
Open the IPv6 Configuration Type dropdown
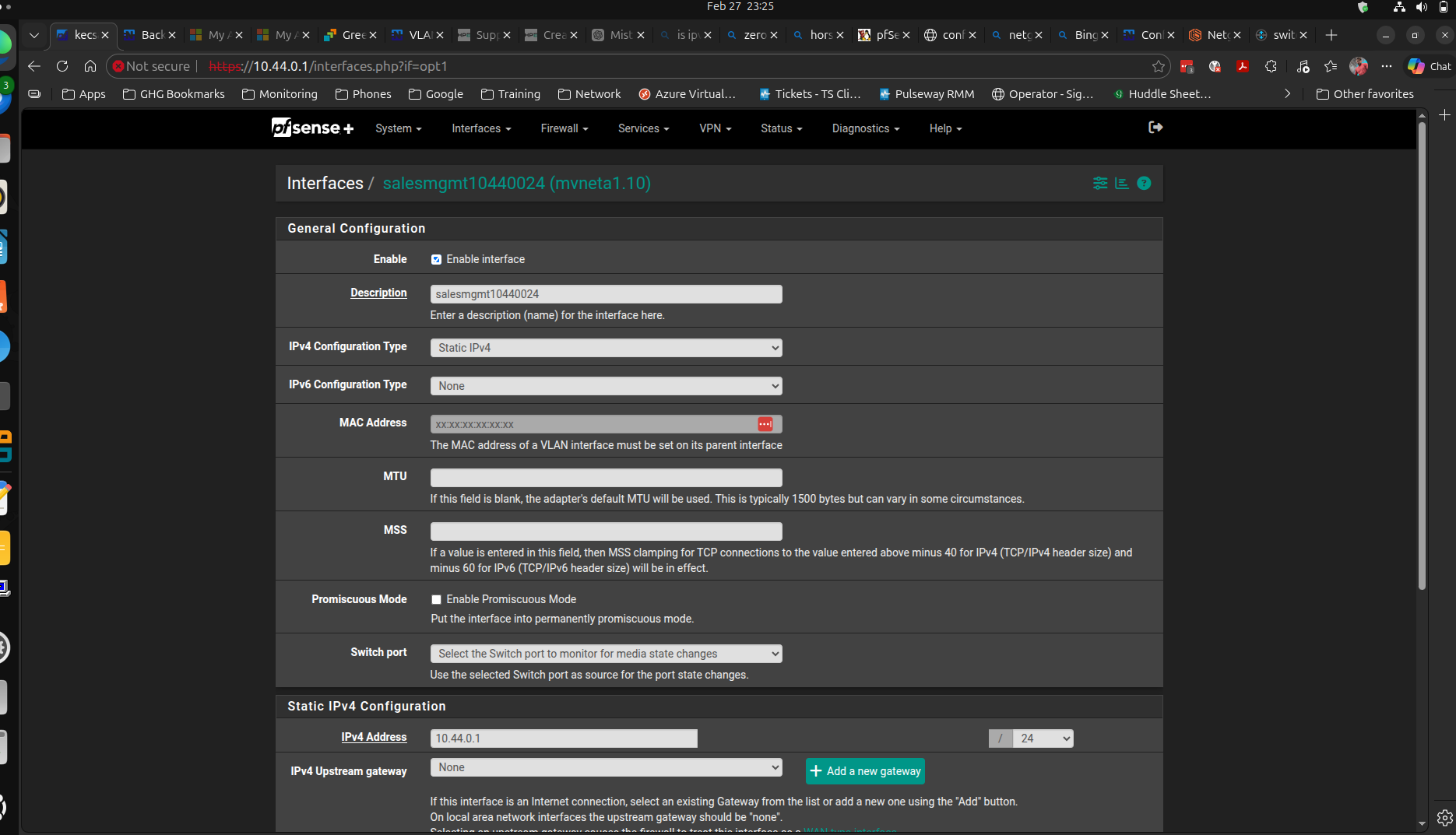606,386
